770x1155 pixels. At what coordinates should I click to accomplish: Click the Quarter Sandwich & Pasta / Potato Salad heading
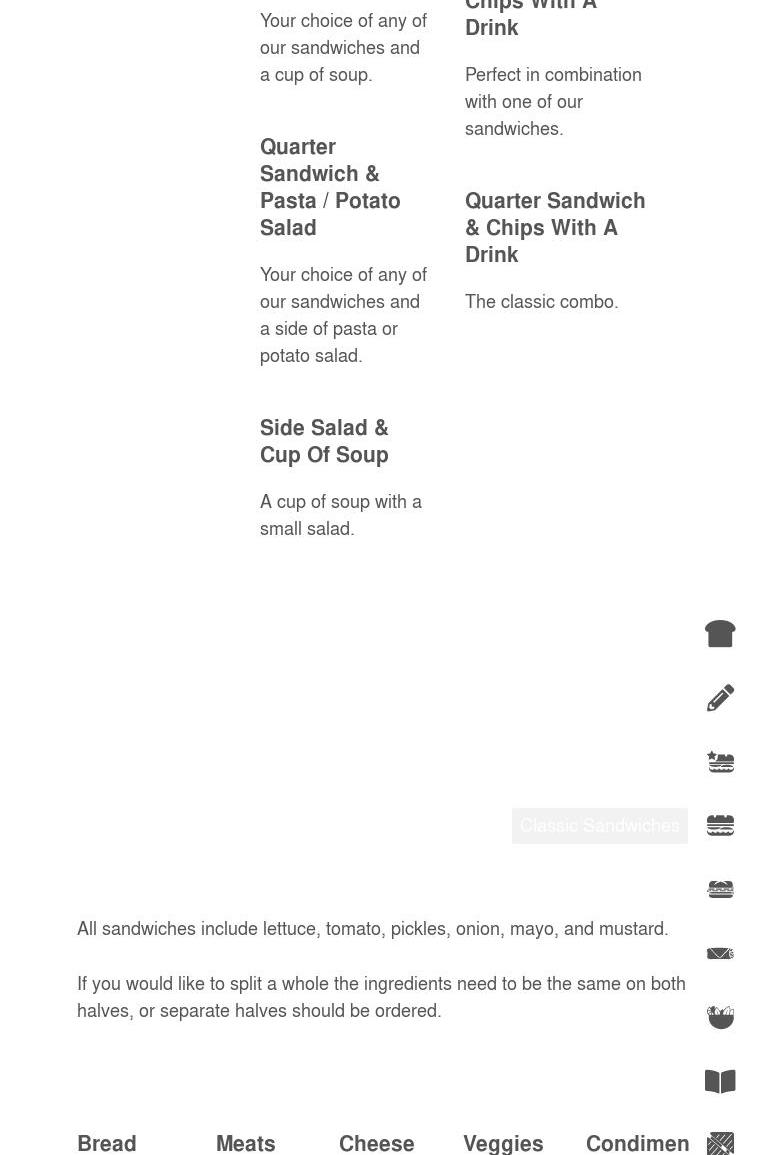coord(330,187)
